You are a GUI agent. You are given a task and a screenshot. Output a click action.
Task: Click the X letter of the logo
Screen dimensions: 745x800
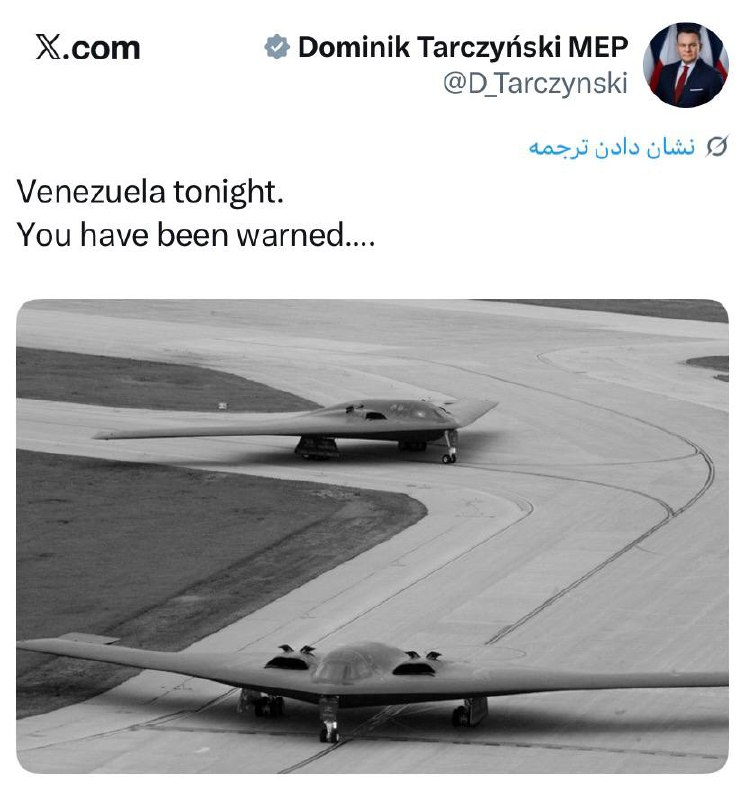pos(47,47)
